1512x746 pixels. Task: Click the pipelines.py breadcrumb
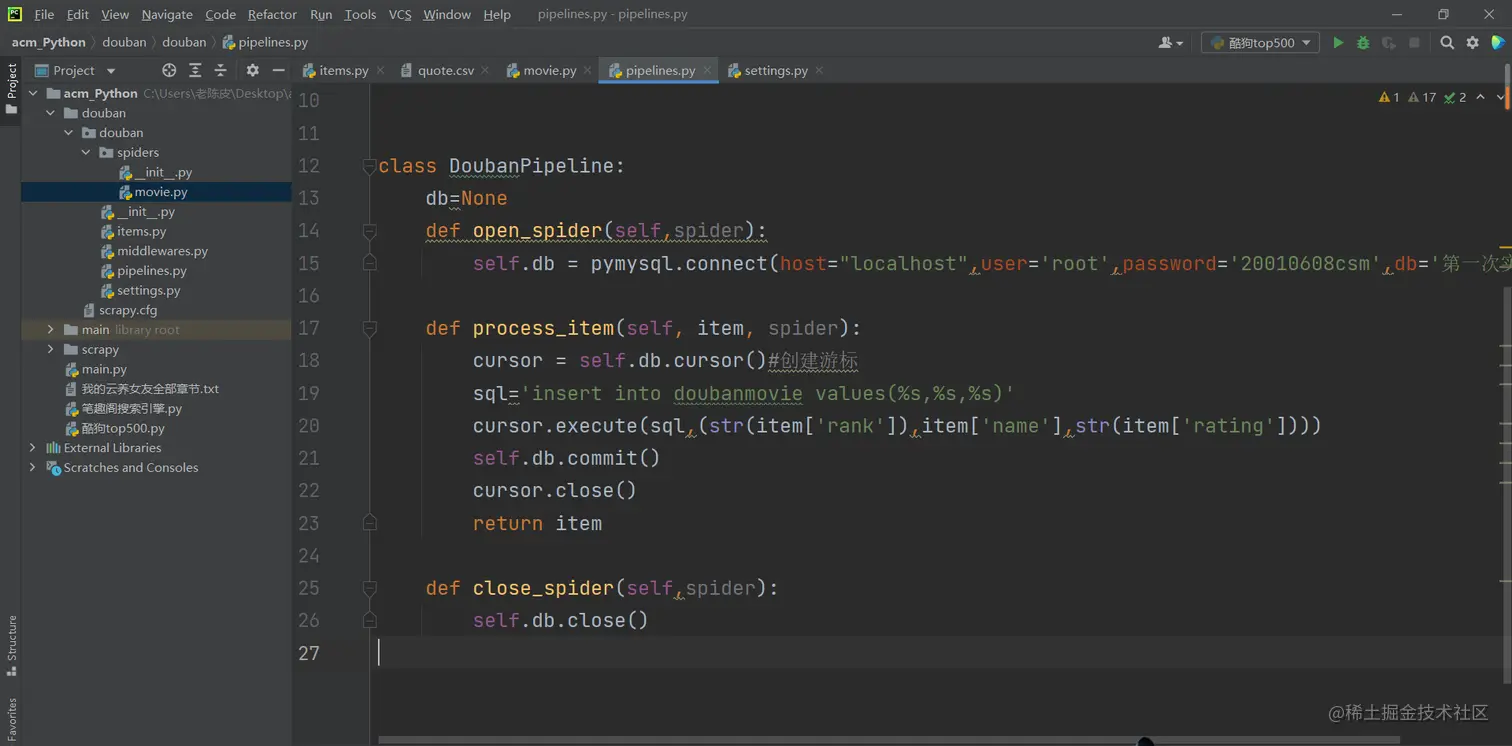pos(265,42)
